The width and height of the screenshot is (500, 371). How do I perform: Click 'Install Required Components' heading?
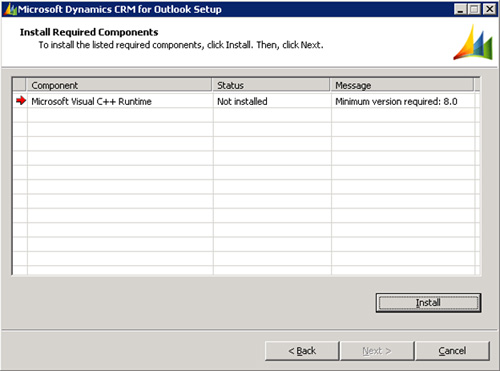89,32
